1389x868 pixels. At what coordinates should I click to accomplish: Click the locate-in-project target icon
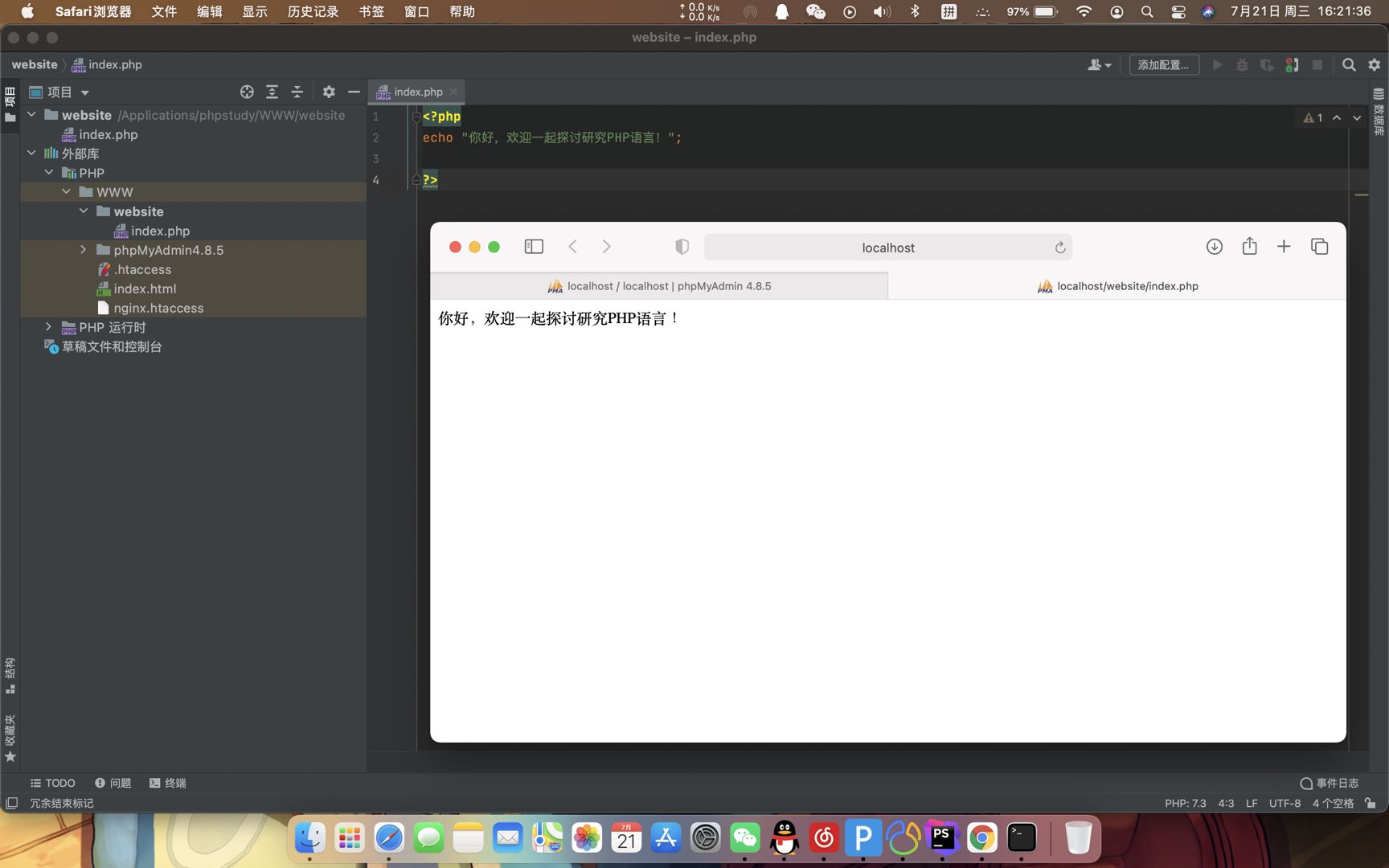pos(247,92)
